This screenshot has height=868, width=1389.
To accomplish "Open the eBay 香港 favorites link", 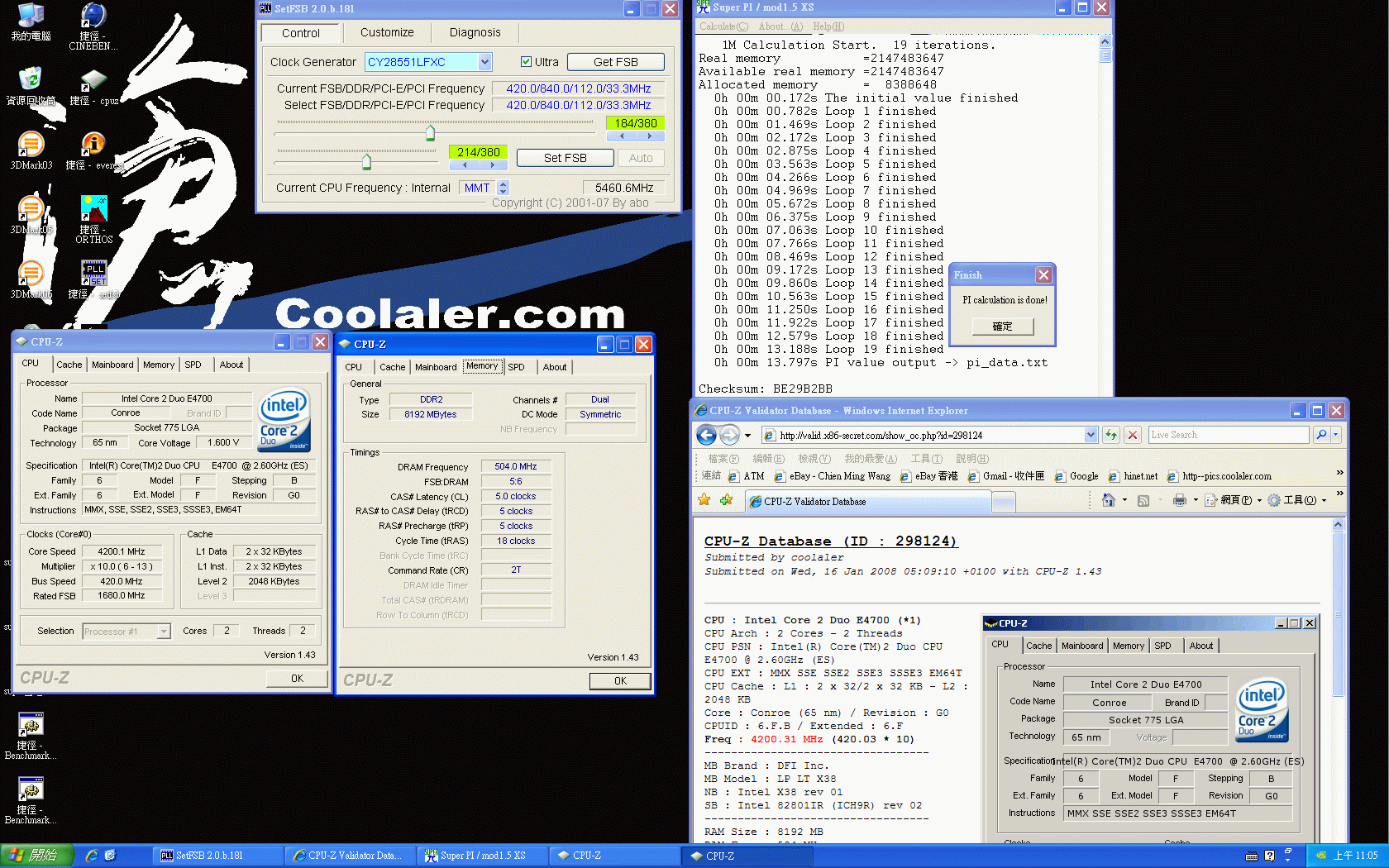I will coord(929,476).
